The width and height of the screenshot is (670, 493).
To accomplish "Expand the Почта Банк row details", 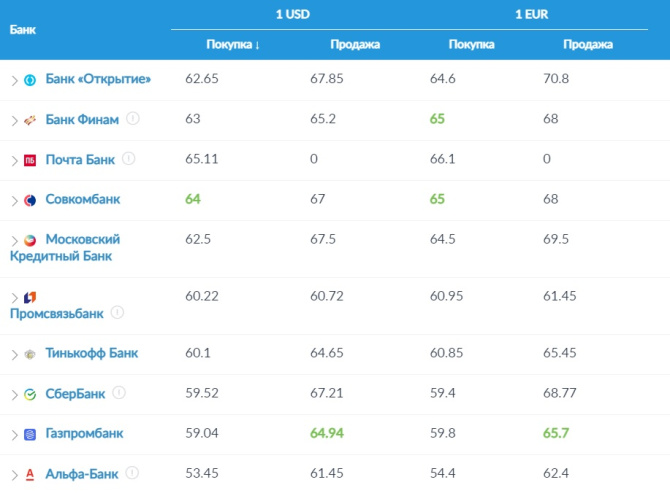I will tap(14, 160).
